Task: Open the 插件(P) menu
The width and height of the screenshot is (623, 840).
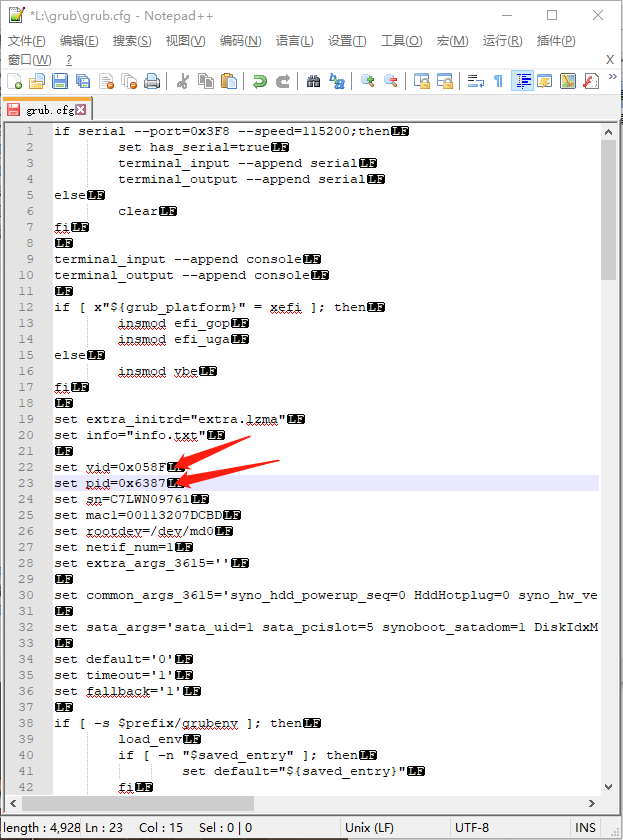Action: click(556, 41)
